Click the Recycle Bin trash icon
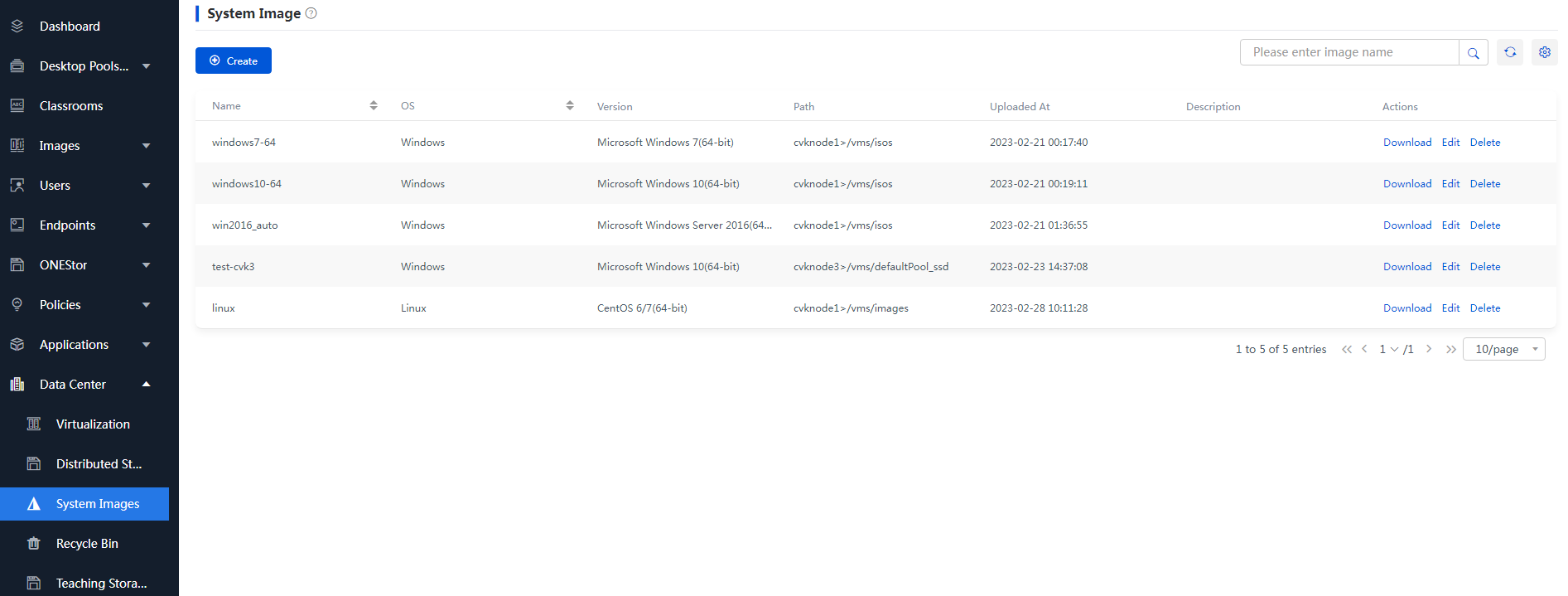Viewport: 1568px width, 596px height. click(33, 544)
